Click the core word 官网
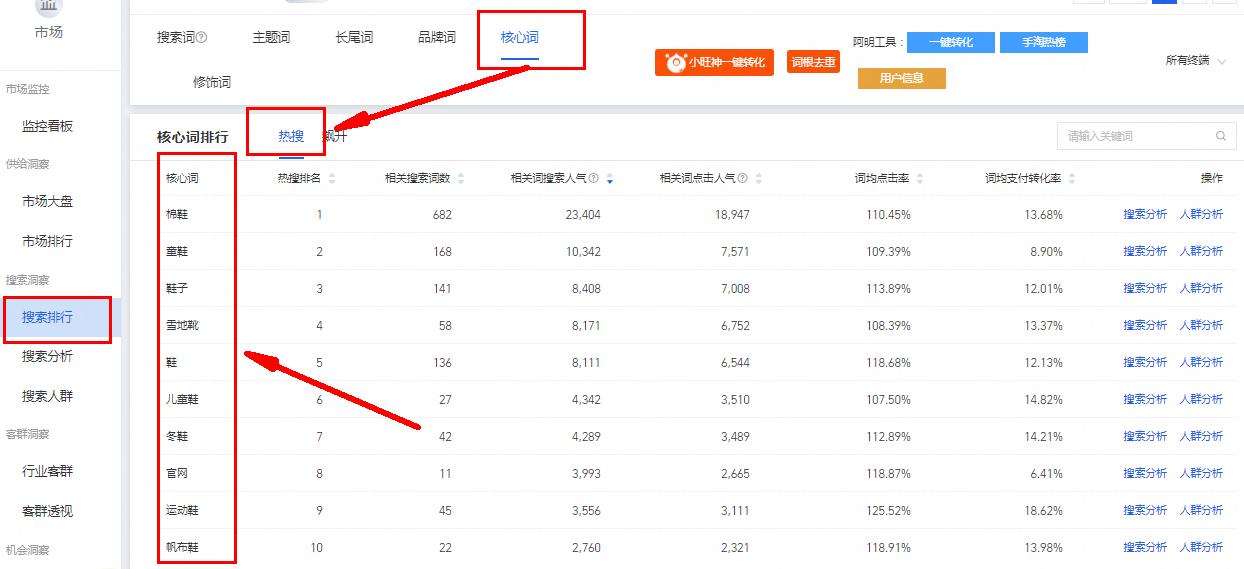 177,473
